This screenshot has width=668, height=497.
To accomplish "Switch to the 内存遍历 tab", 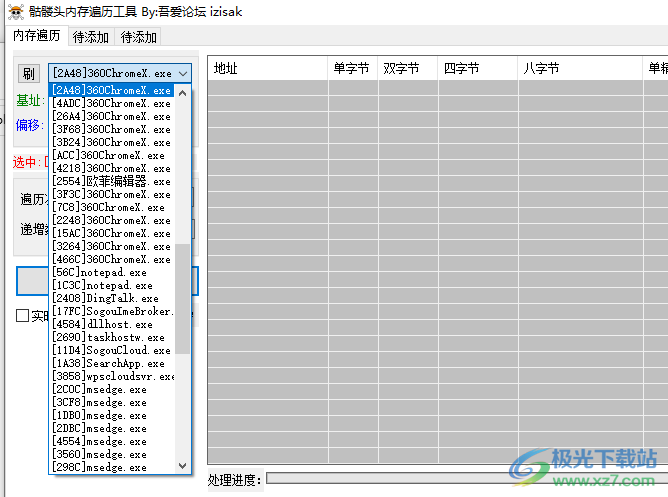I will pyautogui.click(x=37, y=37).
